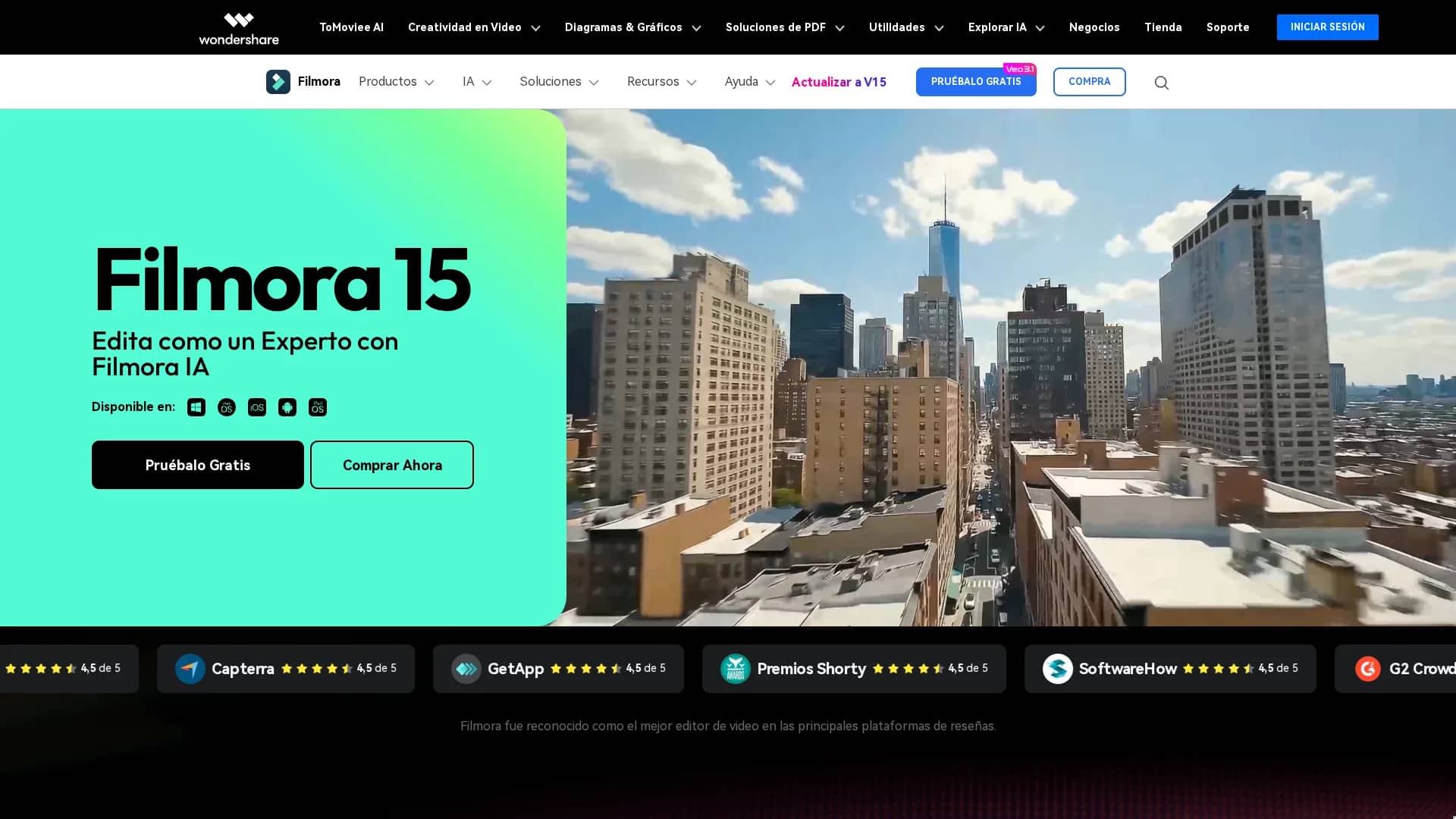Follow the Actualizar a V15 link

pos(839,82)
